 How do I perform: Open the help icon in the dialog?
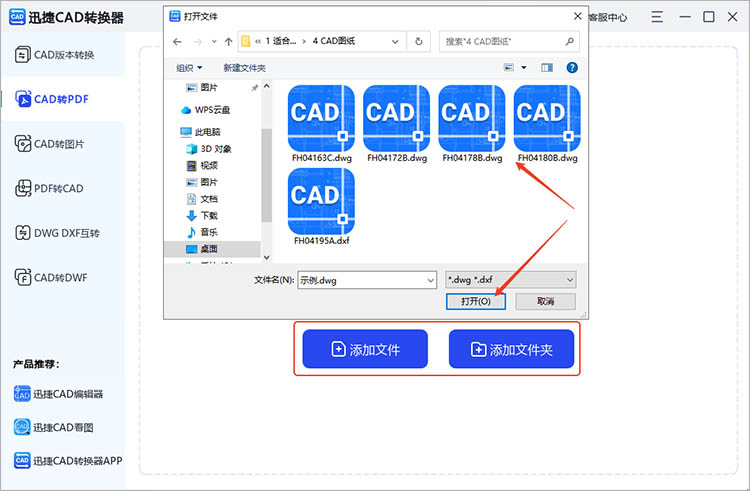click(572, 67)
